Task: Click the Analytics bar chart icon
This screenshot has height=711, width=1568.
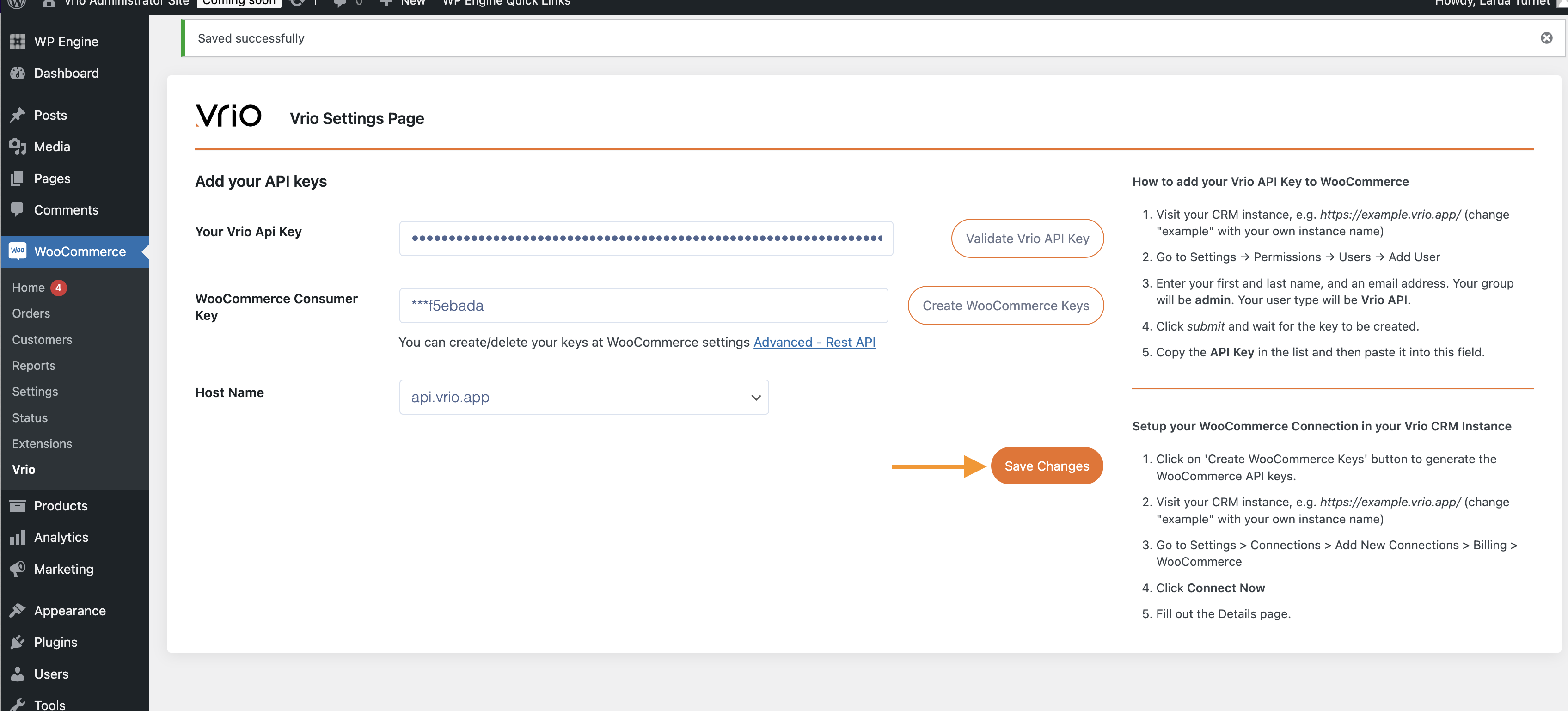Action: 18,538
